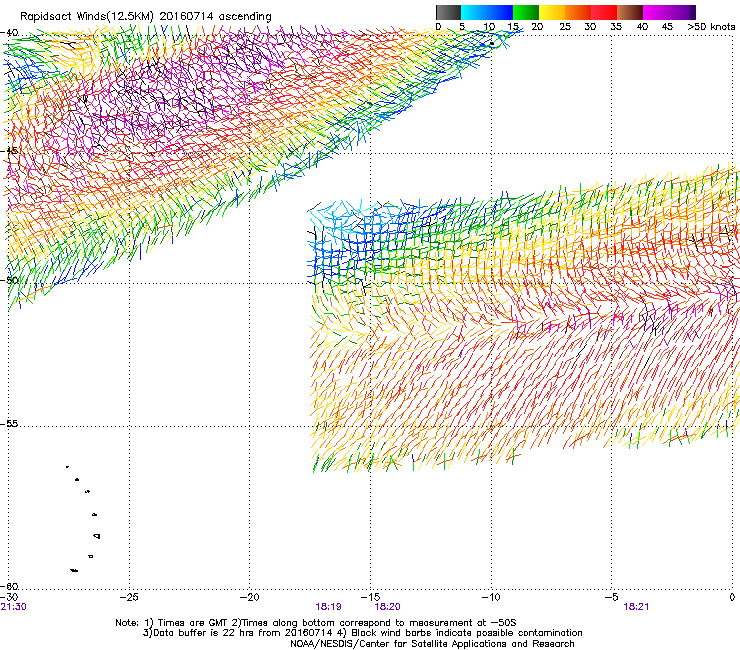740x650 pixels.
Task: Click the orange 25-30 knots legend swatch
Action: tap(578, 12)
